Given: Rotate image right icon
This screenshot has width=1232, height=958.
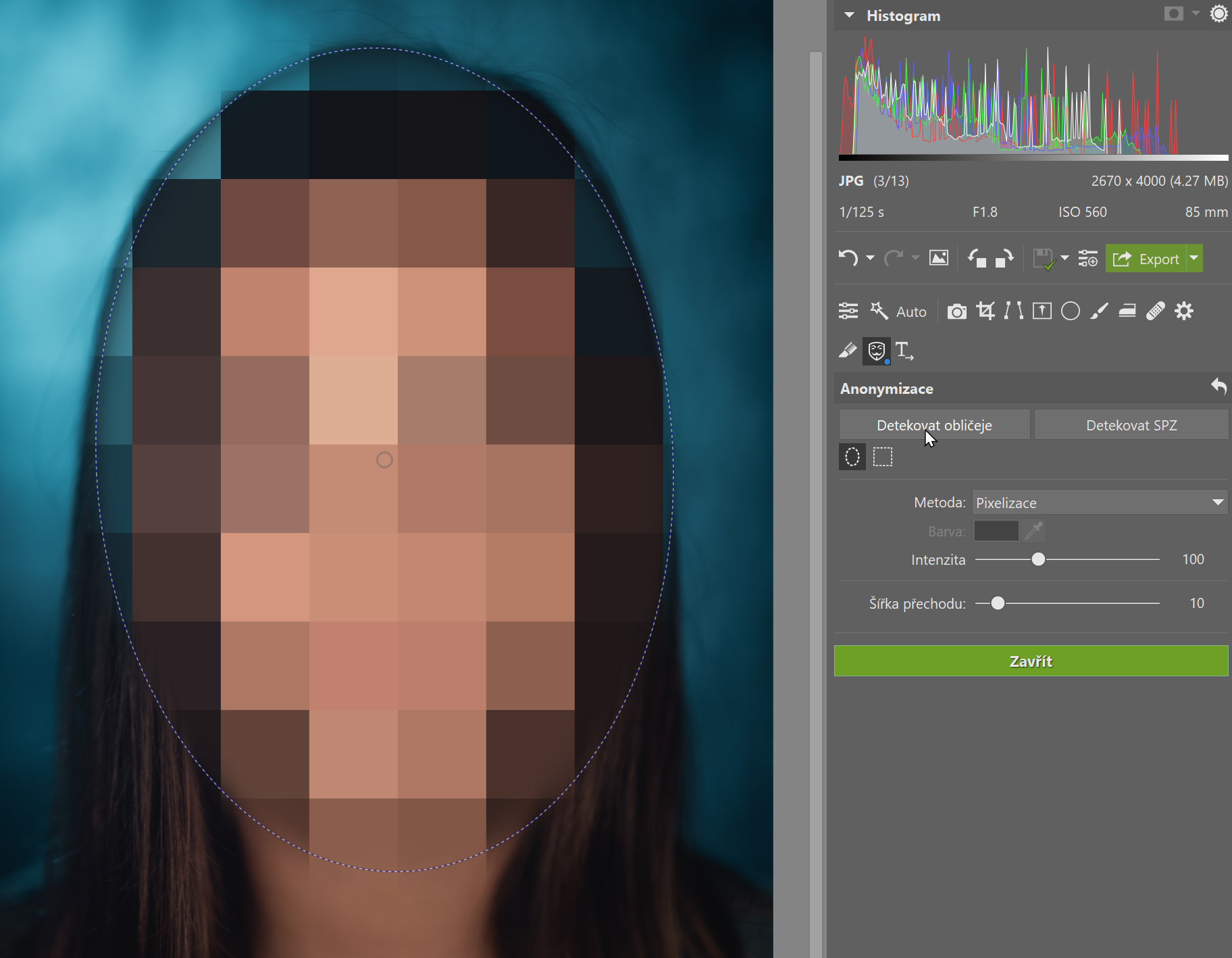Looking at the screenshot, I should (1004, 258).
